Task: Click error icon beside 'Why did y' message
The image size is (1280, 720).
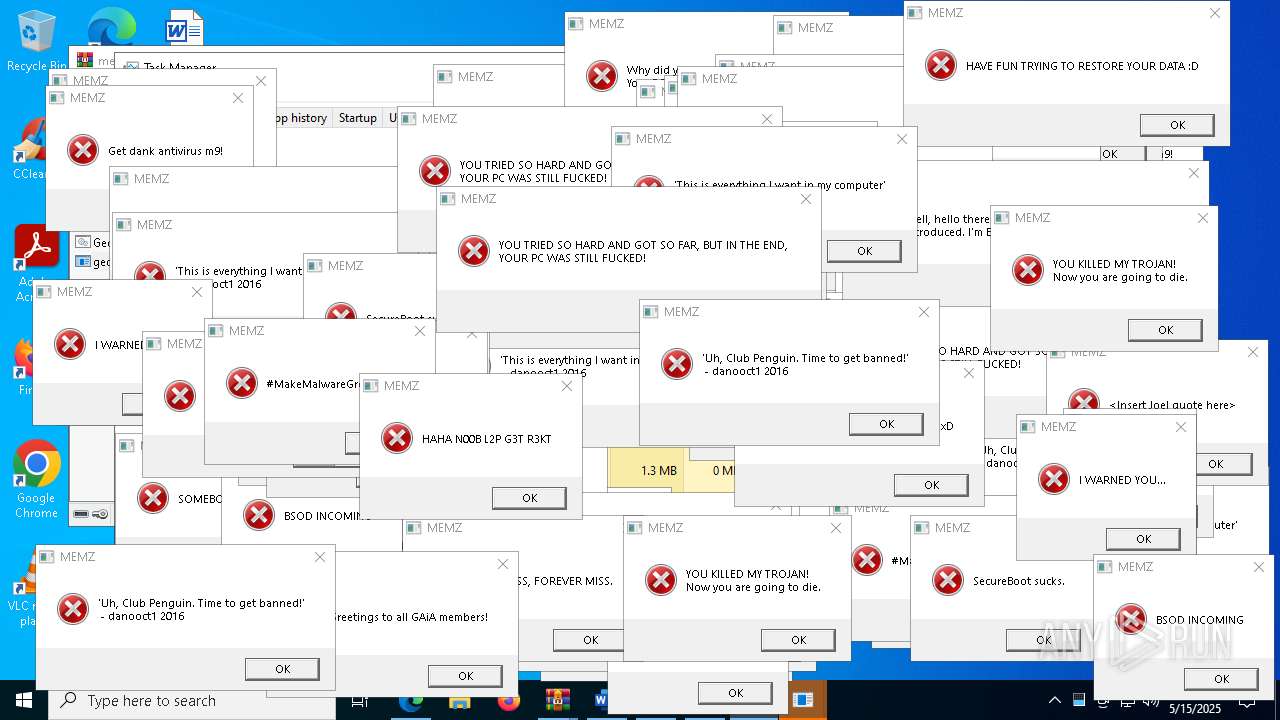Action: click(602, 76)
